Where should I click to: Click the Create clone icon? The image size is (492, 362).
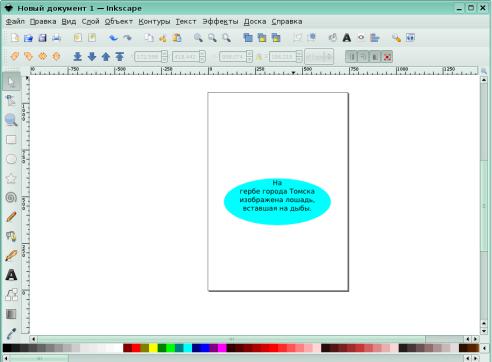(262, 38)
